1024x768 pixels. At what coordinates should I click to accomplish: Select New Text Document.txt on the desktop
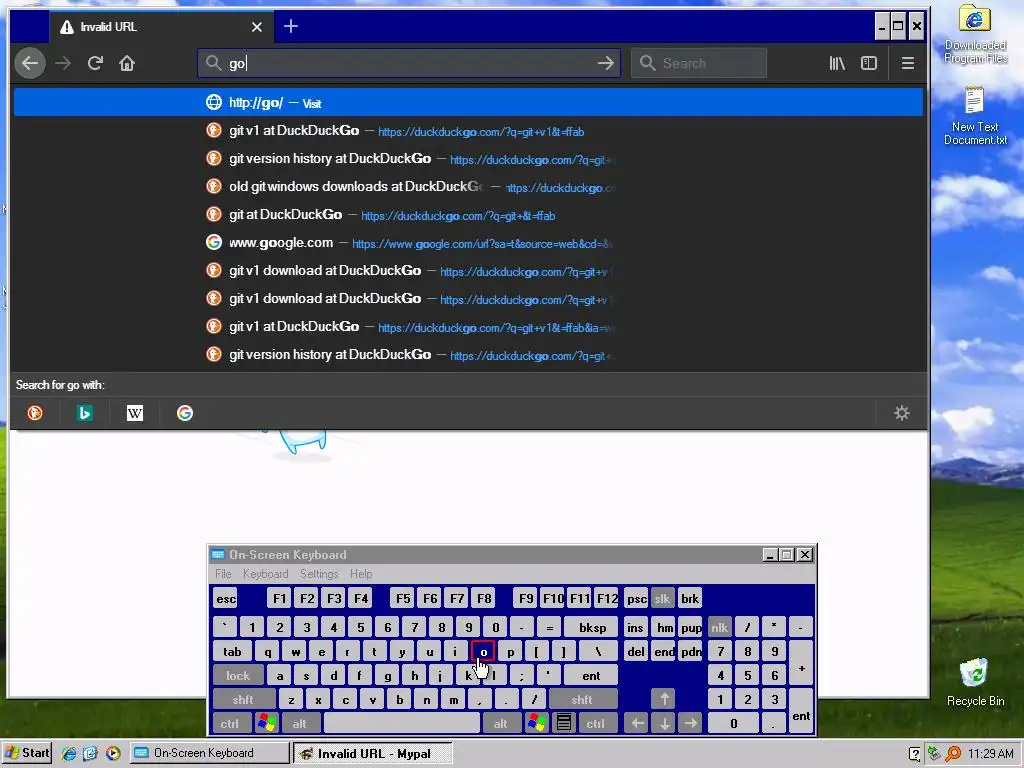(975, 116)
